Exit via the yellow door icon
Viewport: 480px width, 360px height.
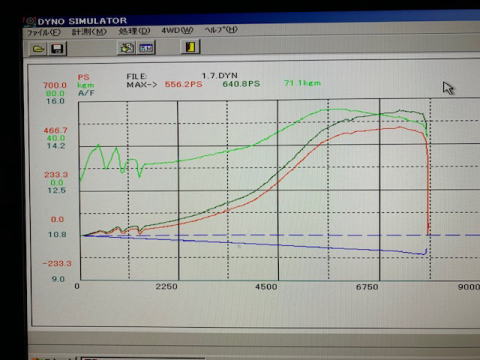point(191,46)
